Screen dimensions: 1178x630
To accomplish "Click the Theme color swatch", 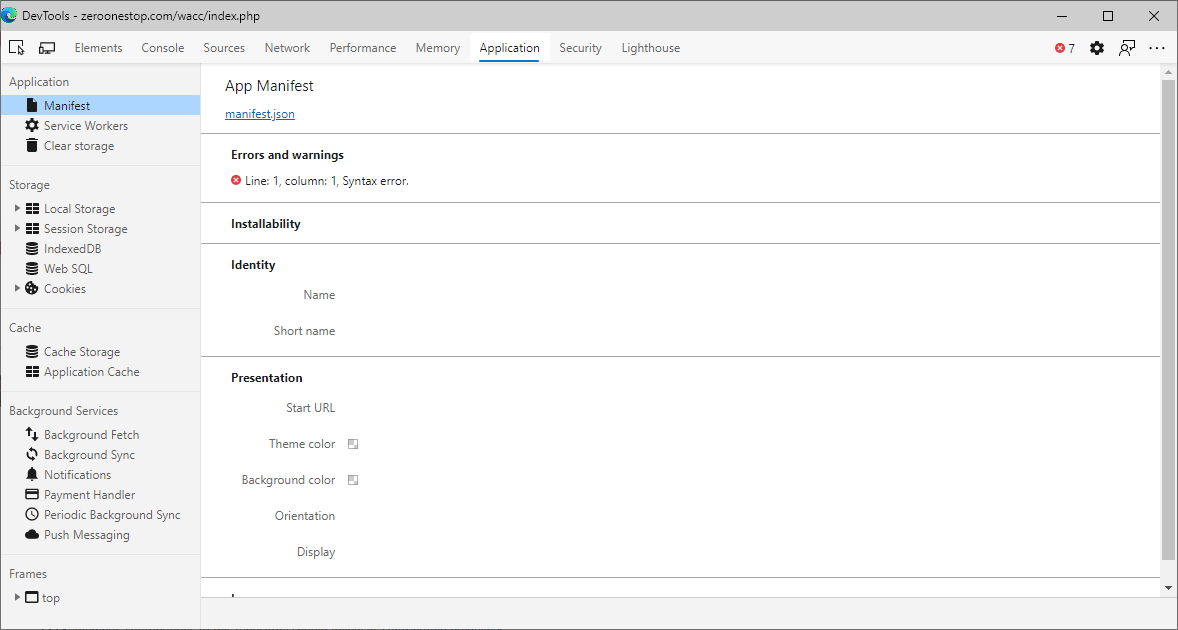I will point(352,443).
